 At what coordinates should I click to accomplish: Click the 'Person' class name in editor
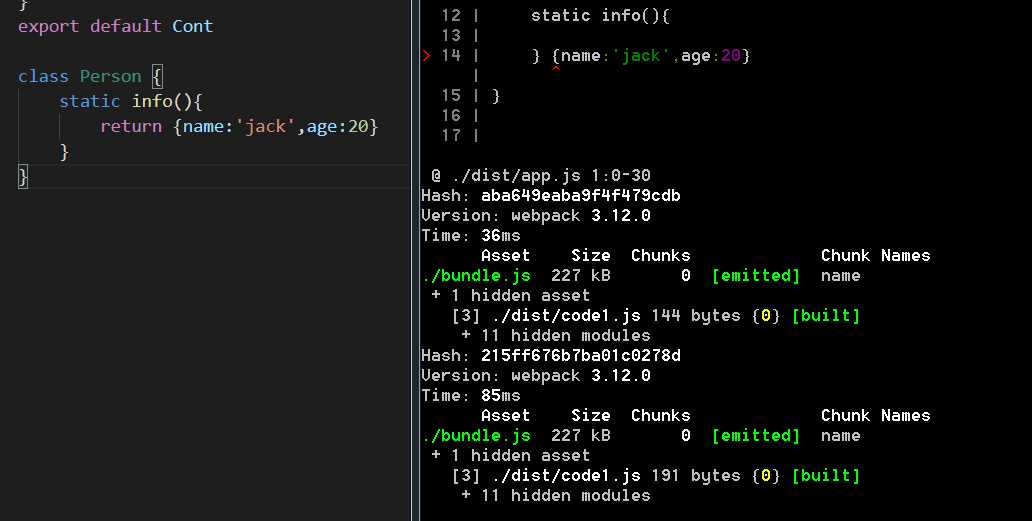(x=112, y=76)
